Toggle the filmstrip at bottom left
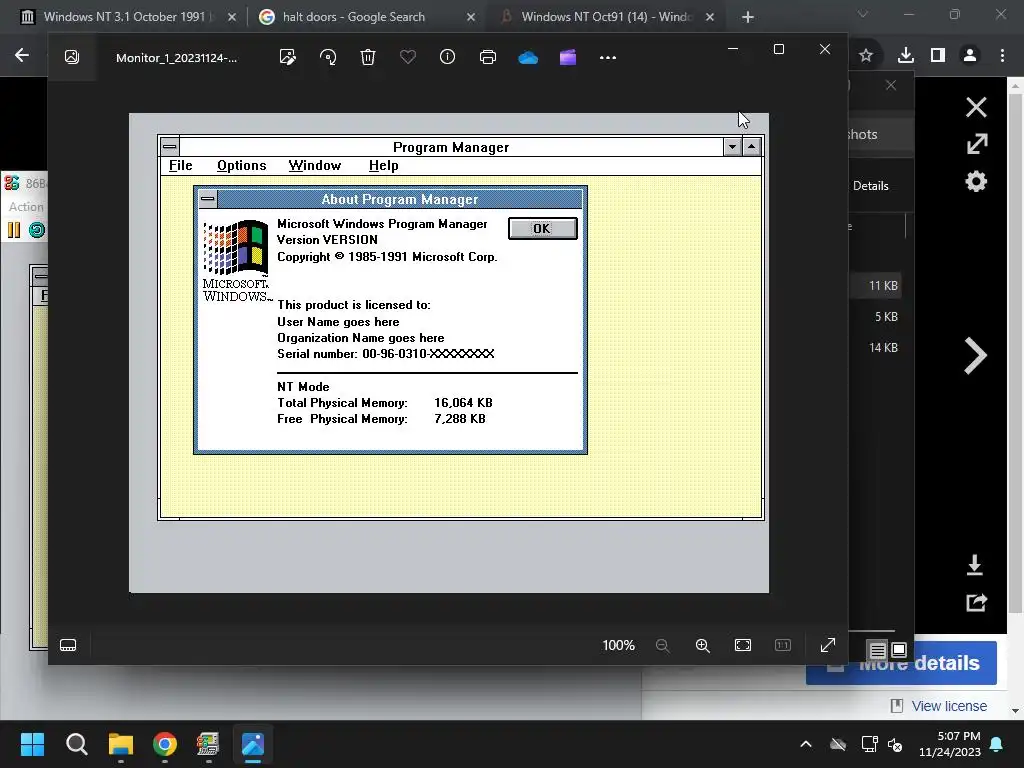The height and width of the screenshot is (768, 1024). click(68, 645)
